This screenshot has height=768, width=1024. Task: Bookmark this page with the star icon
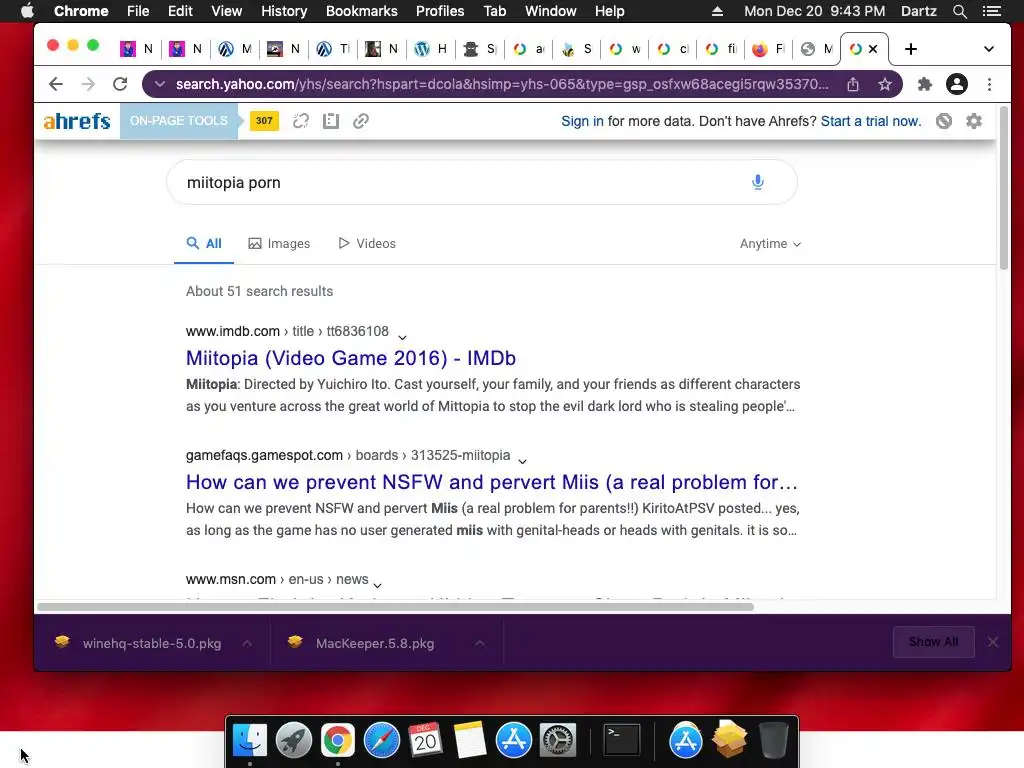885,84
